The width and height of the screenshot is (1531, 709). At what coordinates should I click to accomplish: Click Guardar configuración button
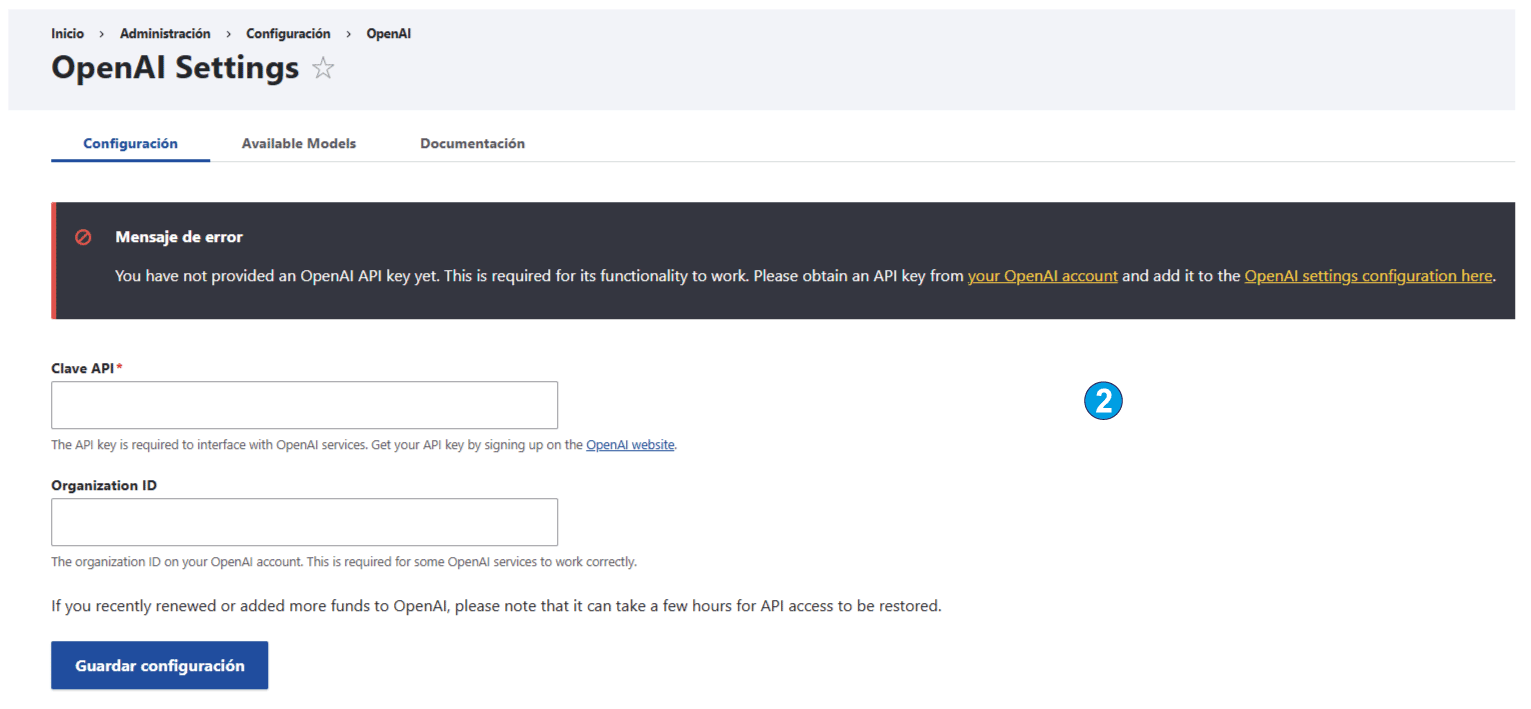click(160, 666)
